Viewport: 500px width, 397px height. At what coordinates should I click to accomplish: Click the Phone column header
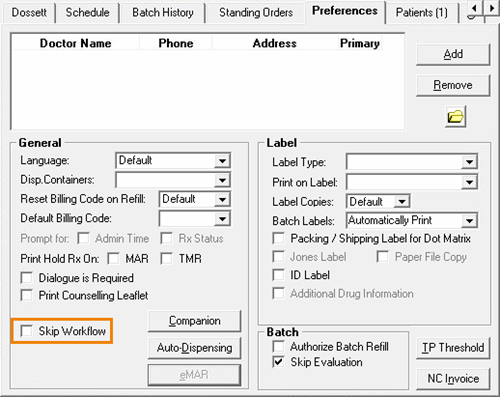176,43
